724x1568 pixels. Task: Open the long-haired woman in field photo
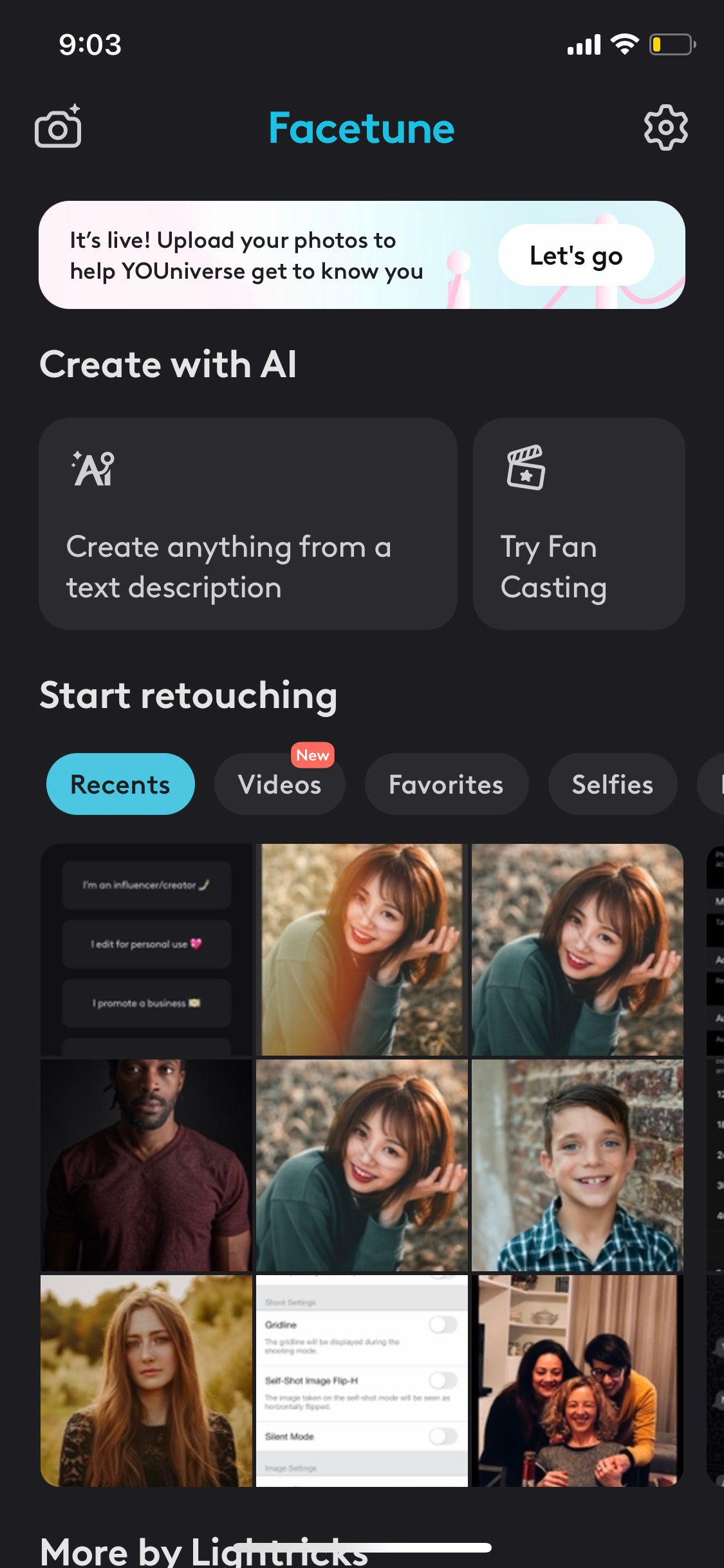click(146, 1381)
